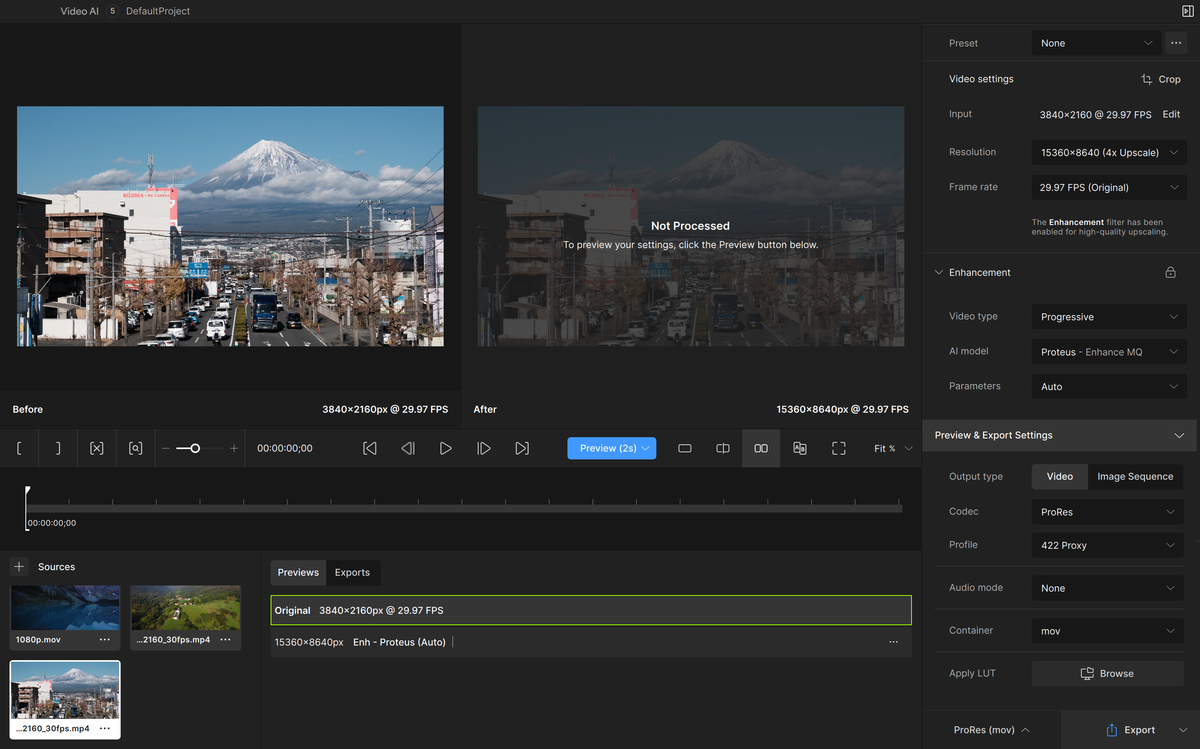Click the zoom slider handle
Image resolution: width=1200 pixels, height=749 pixels.
(194, 448)
